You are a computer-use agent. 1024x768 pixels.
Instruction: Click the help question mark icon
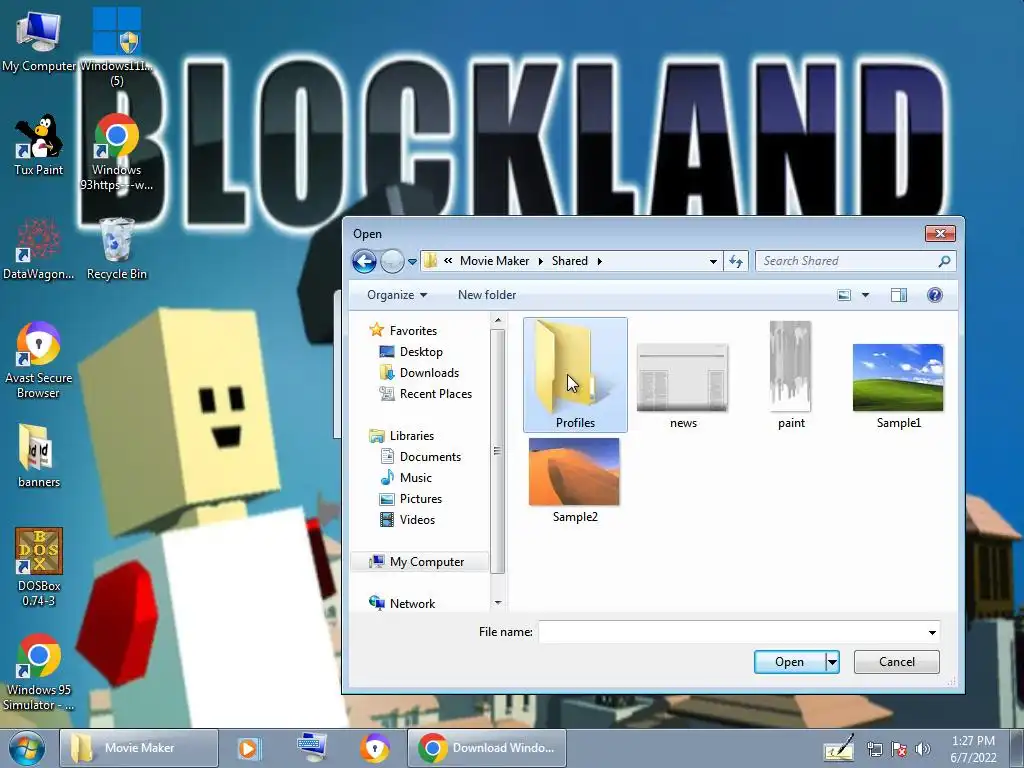935,295
